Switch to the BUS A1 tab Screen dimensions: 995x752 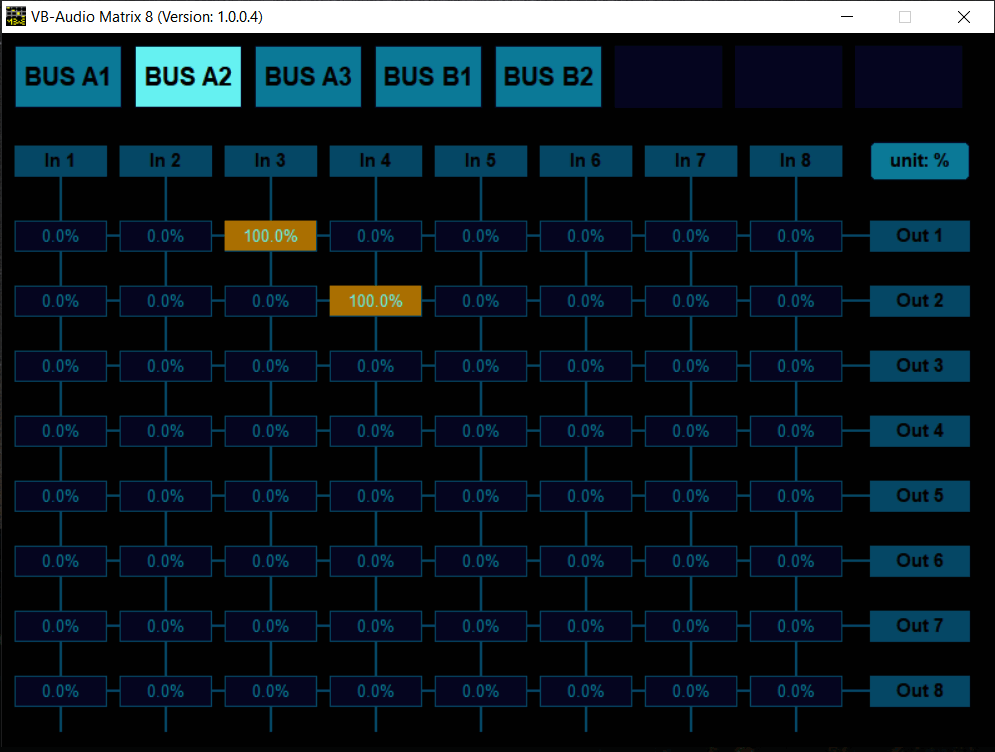click(67, 76)
